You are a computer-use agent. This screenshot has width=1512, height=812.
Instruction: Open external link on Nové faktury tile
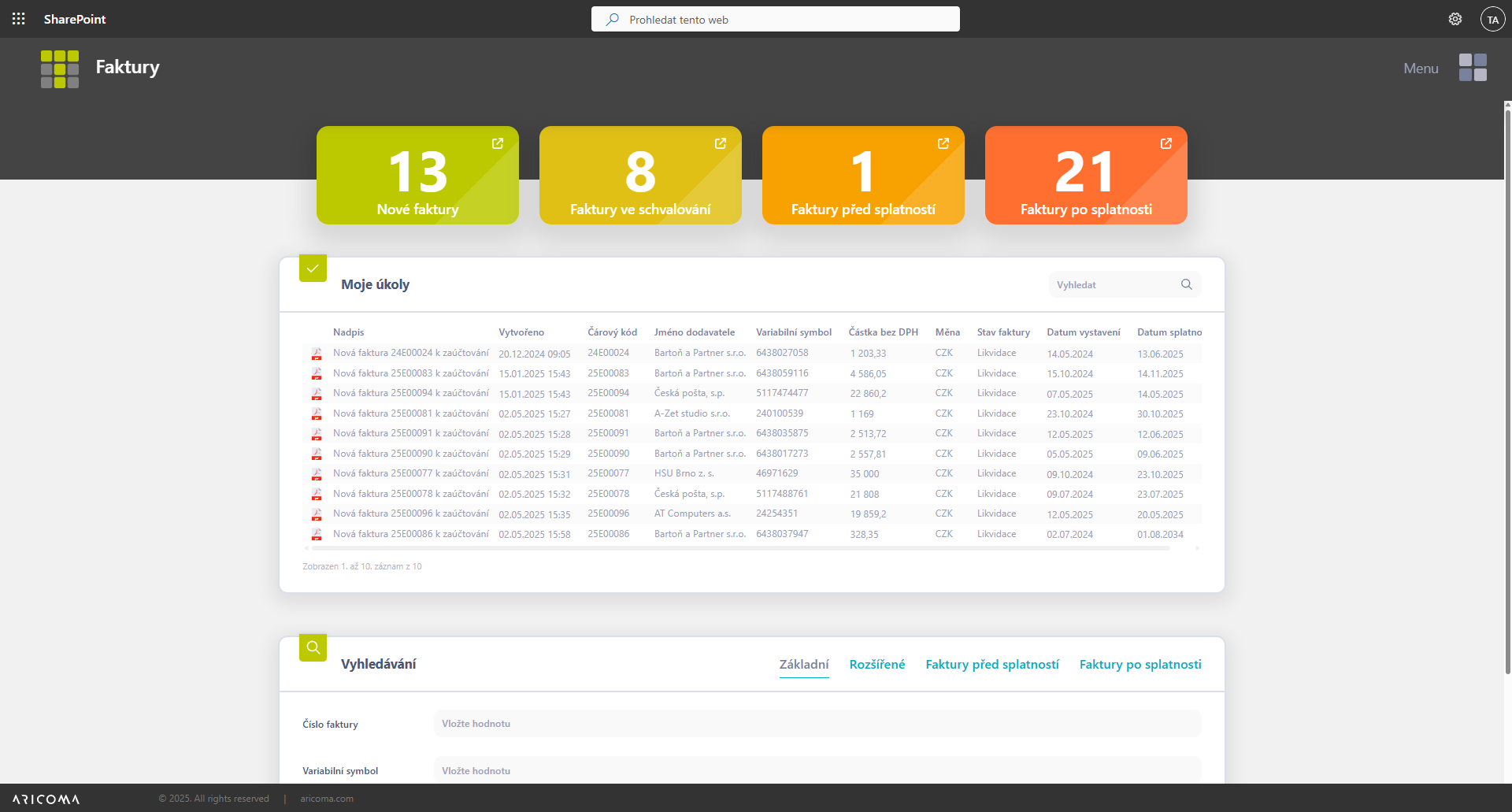498,143
